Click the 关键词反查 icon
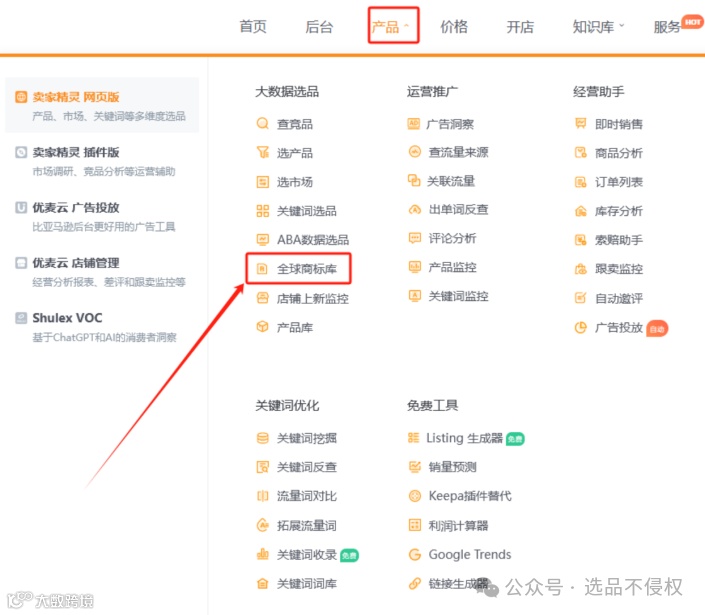The height and width of the screenshot is (615, 705). click(263, 467)
